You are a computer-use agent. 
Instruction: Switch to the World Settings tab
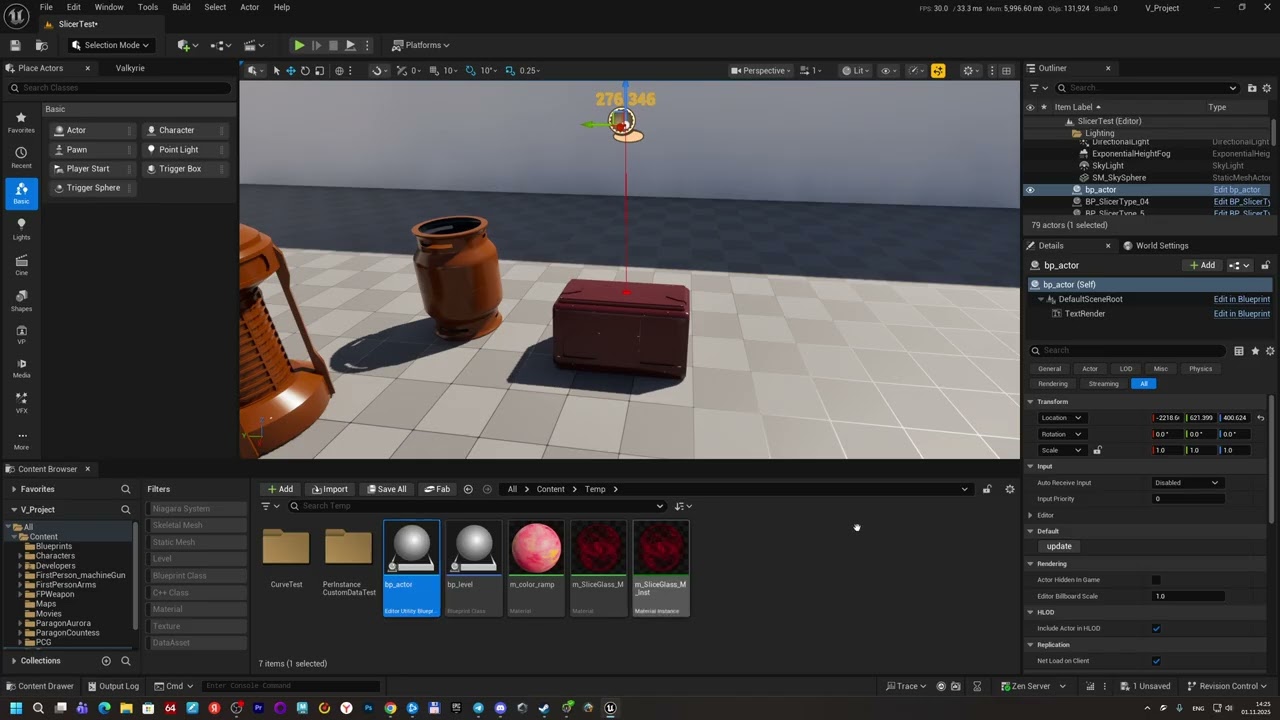[1155, 246]
